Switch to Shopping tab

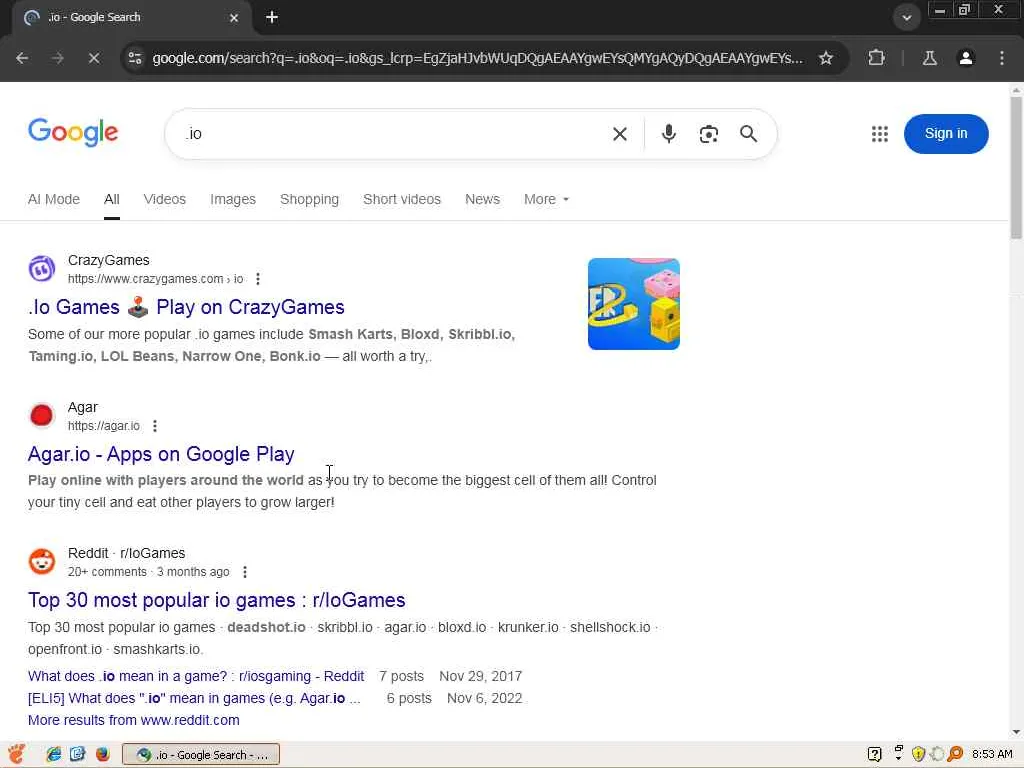(x=310, y=199)
